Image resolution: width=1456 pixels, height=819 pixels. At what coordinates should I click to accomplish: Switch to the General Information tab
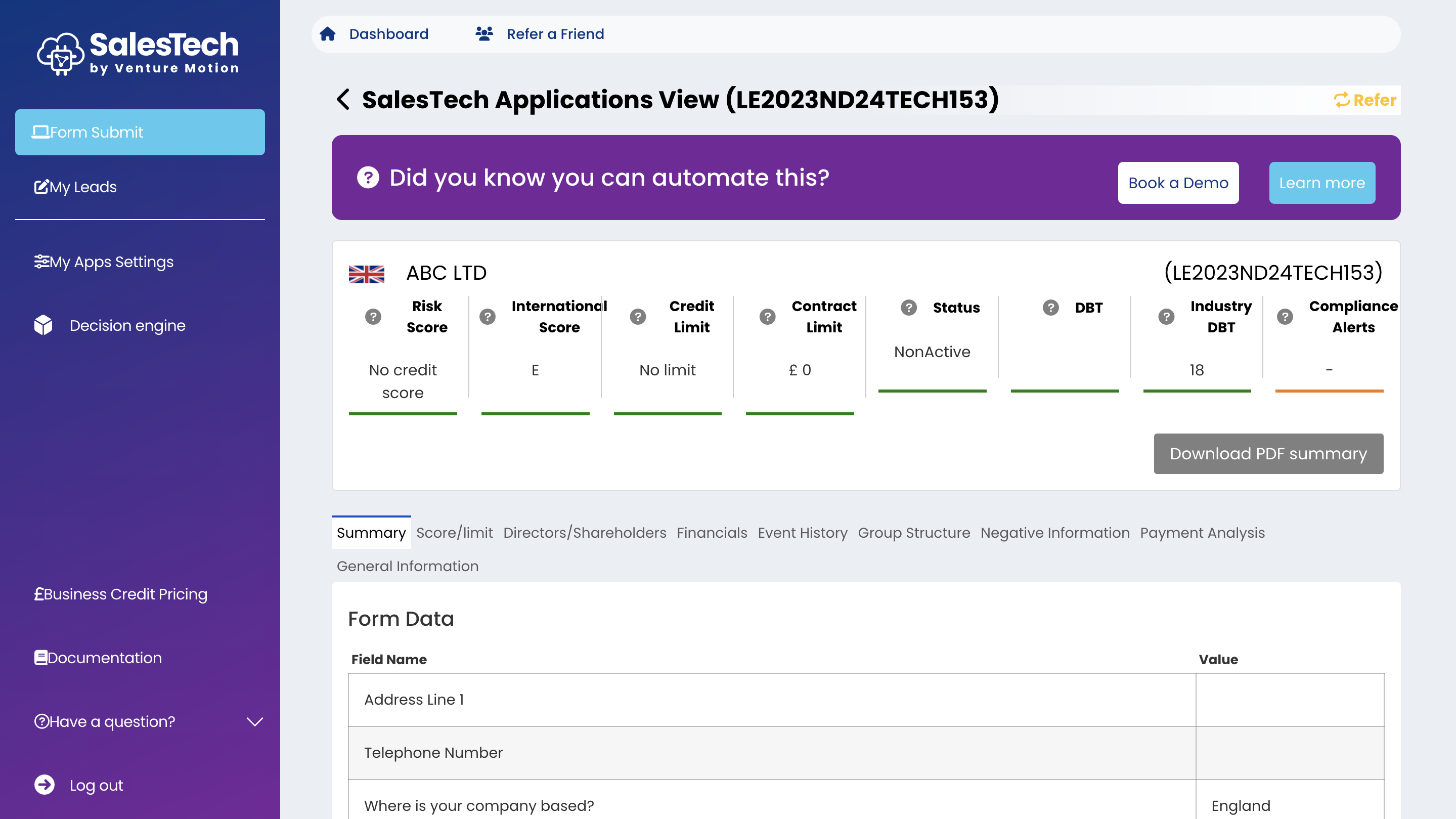(x=408, y=566)
